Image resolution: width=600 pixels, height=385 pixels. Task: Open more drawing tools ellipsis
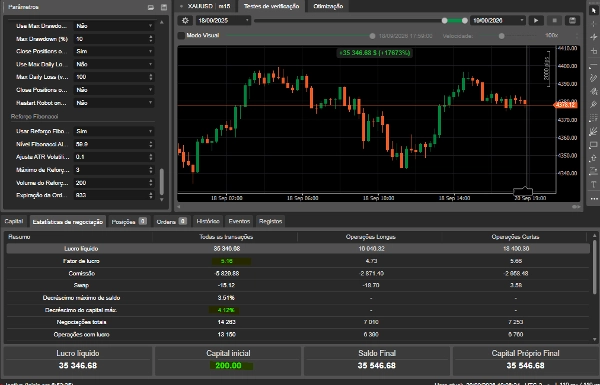[593, 199]
